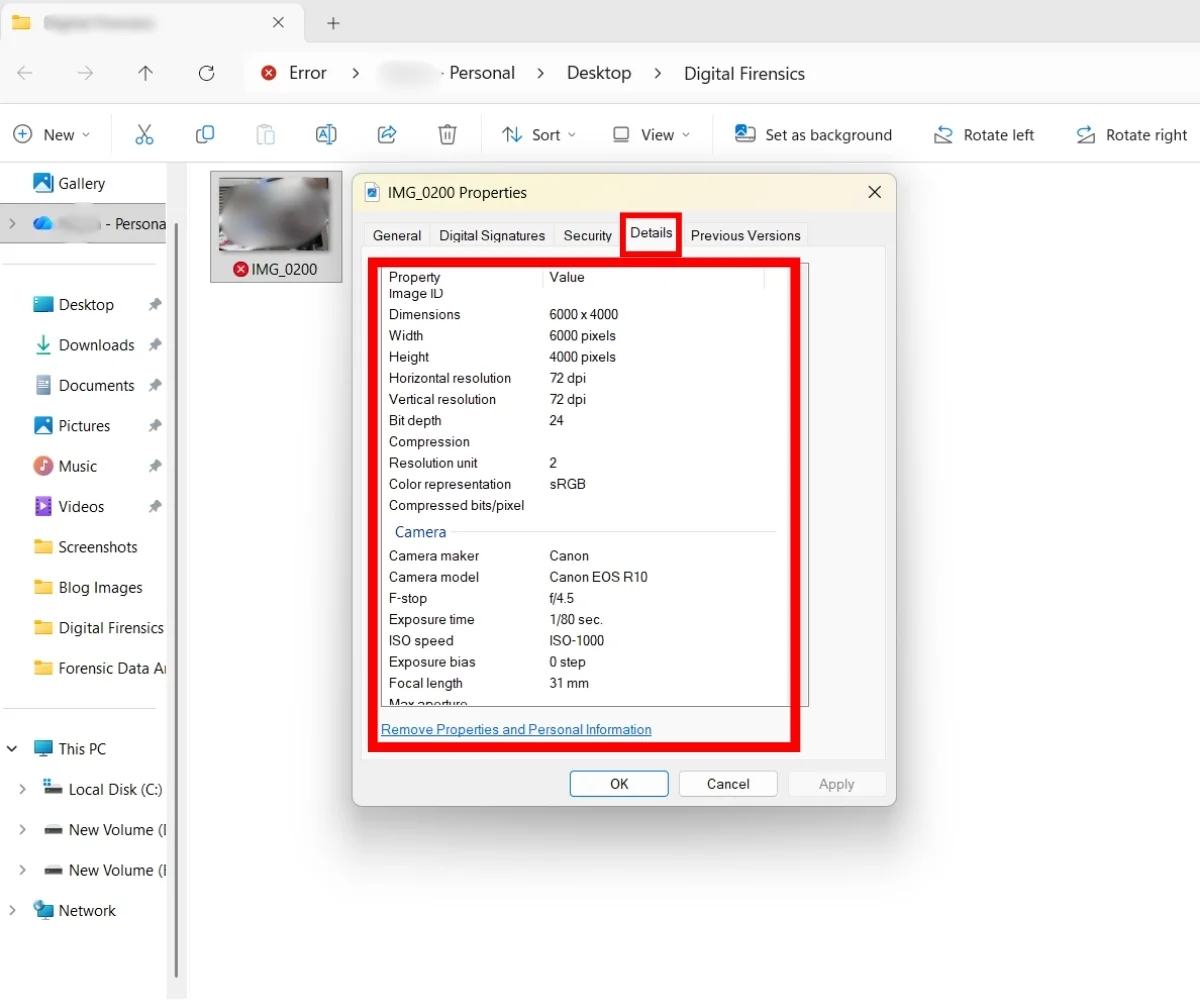Expand the OneDrive Personal node
Screen dimensions: 1200x1000
[x=12, y=224]
